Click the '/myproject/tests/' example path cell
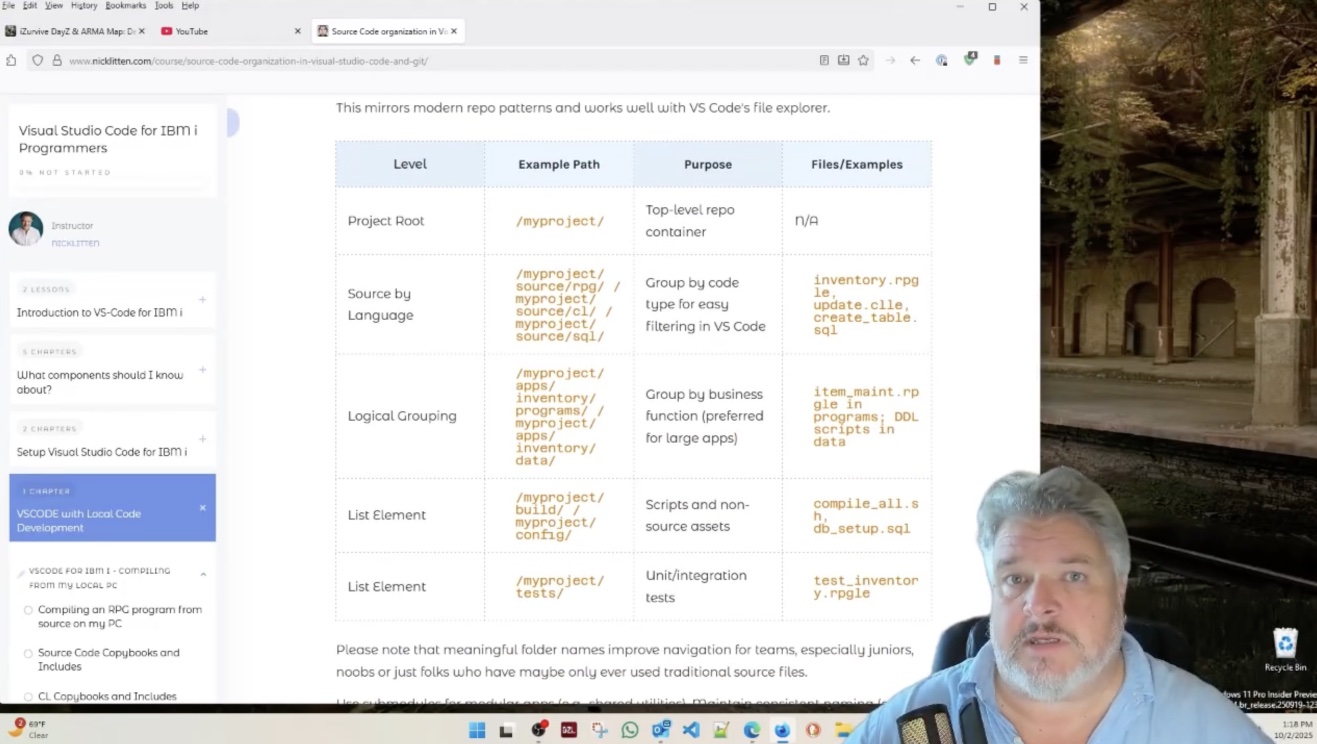This screenshot has width=1317, height=744. pos(560,587)
